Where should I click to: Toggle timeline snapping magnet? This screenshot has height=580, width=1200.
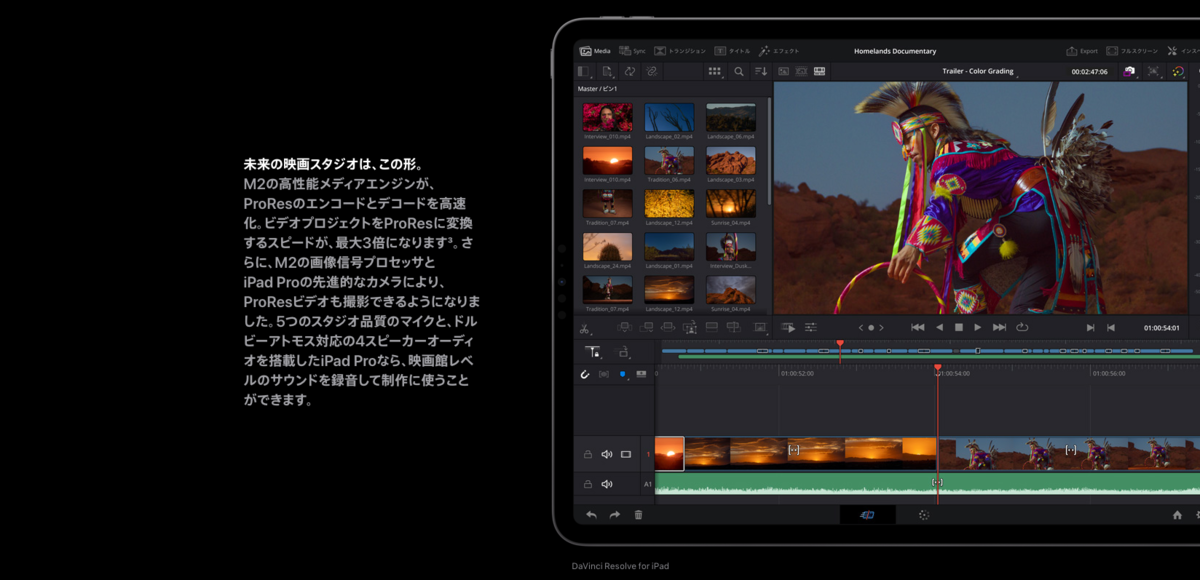pyautogui.click(x=586, y=374)
